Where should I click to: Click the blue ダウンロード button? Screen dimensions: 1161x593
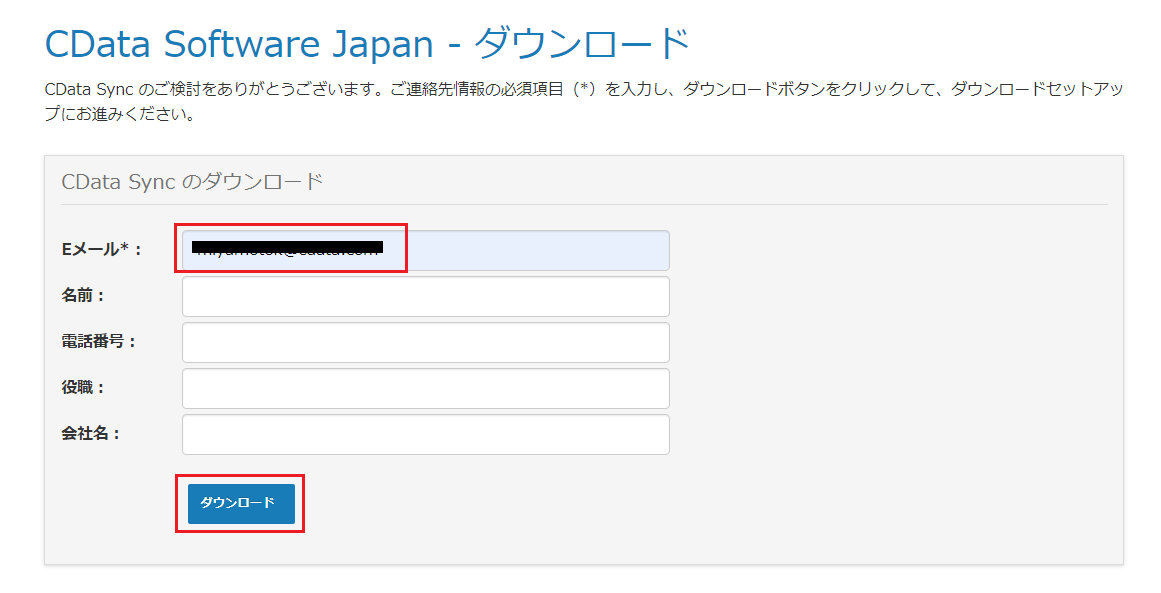pyautogui.click(x=241, y=503)
